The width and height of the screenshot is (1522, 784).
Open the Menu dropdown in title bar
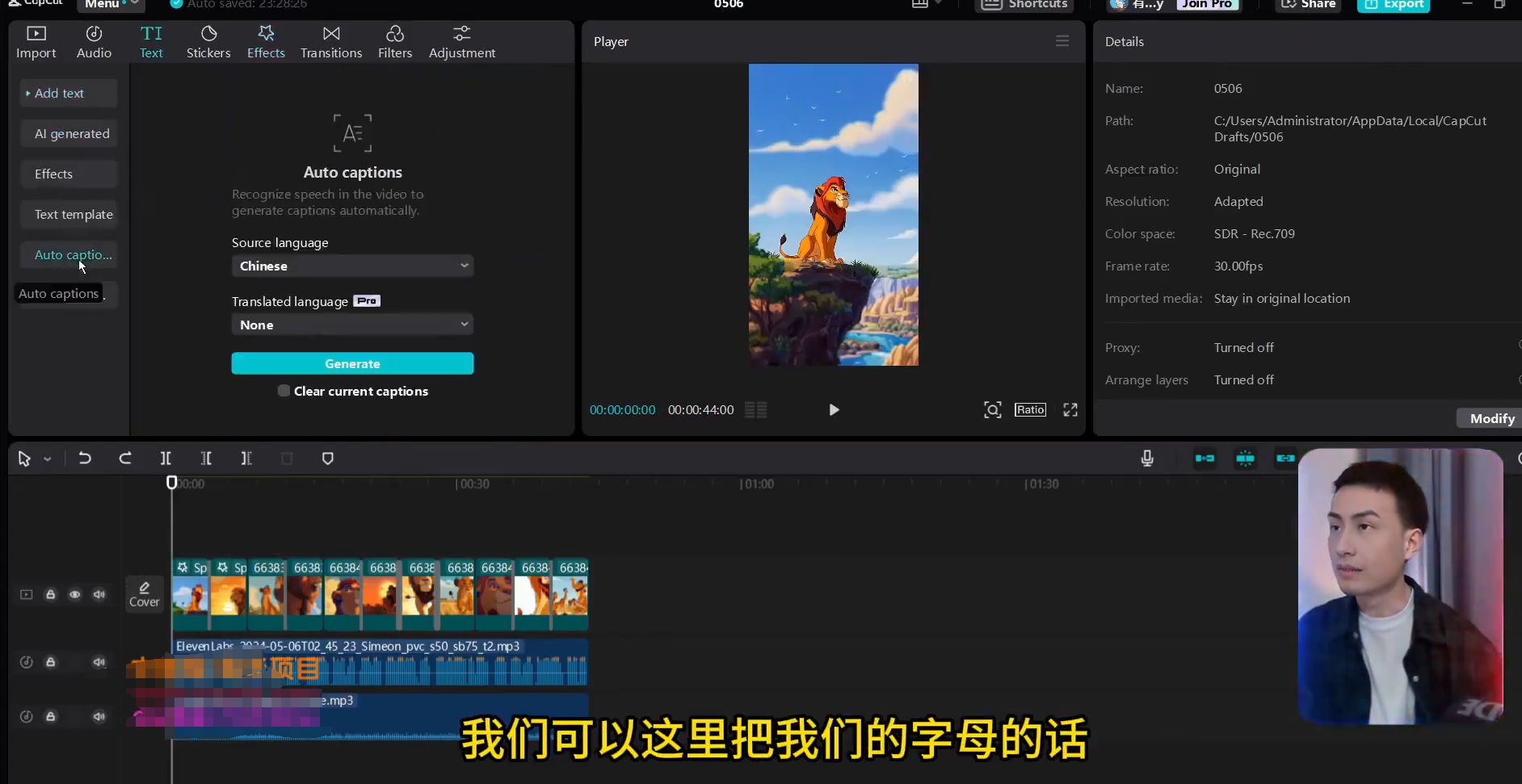pos(111,4)
